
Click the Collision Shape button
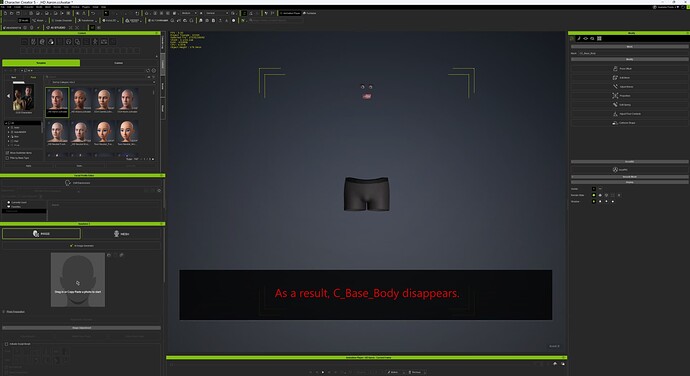click(x=630, y=123)
